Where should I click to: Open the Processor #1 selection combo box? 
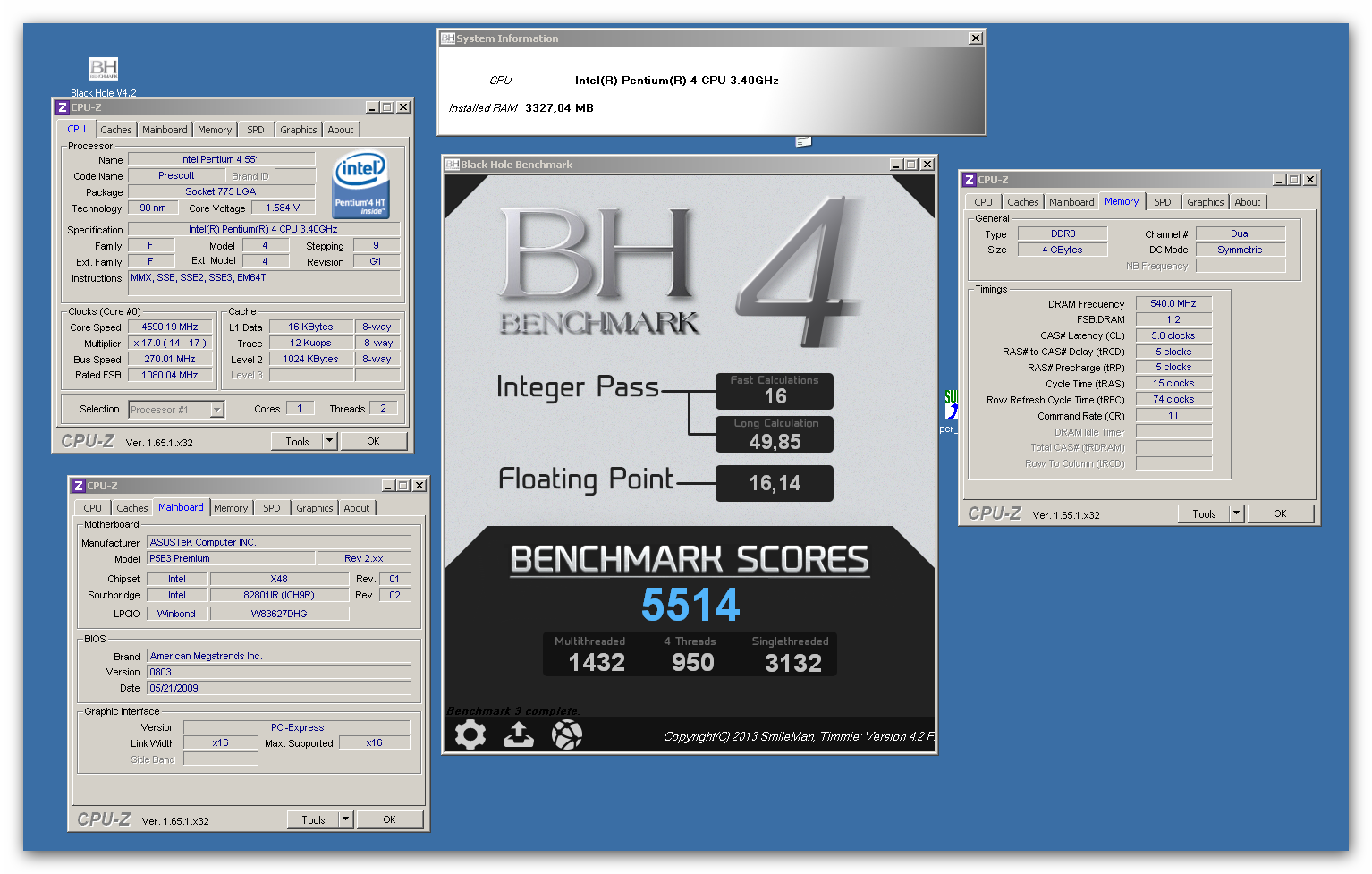[176, 410]
